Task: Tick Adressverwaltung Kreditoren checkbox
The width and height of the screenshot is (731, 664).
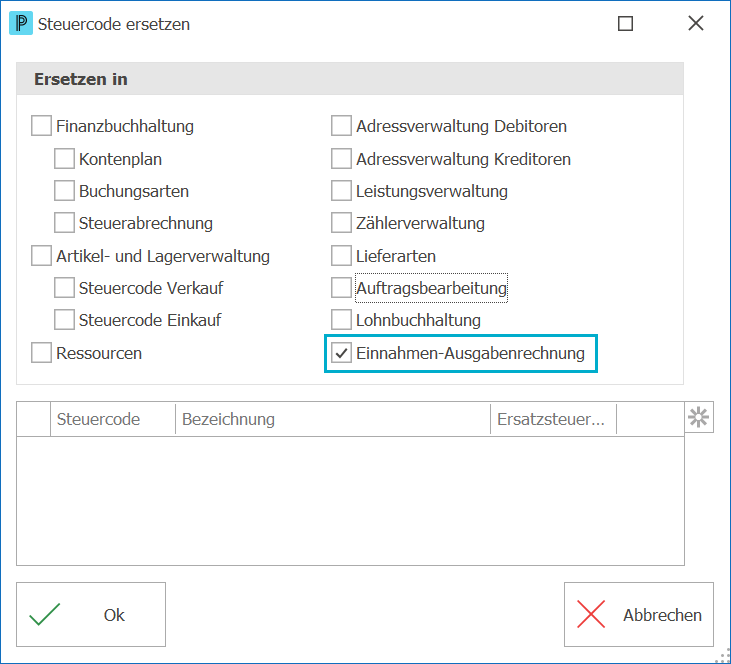Action: tap(341, 159)
